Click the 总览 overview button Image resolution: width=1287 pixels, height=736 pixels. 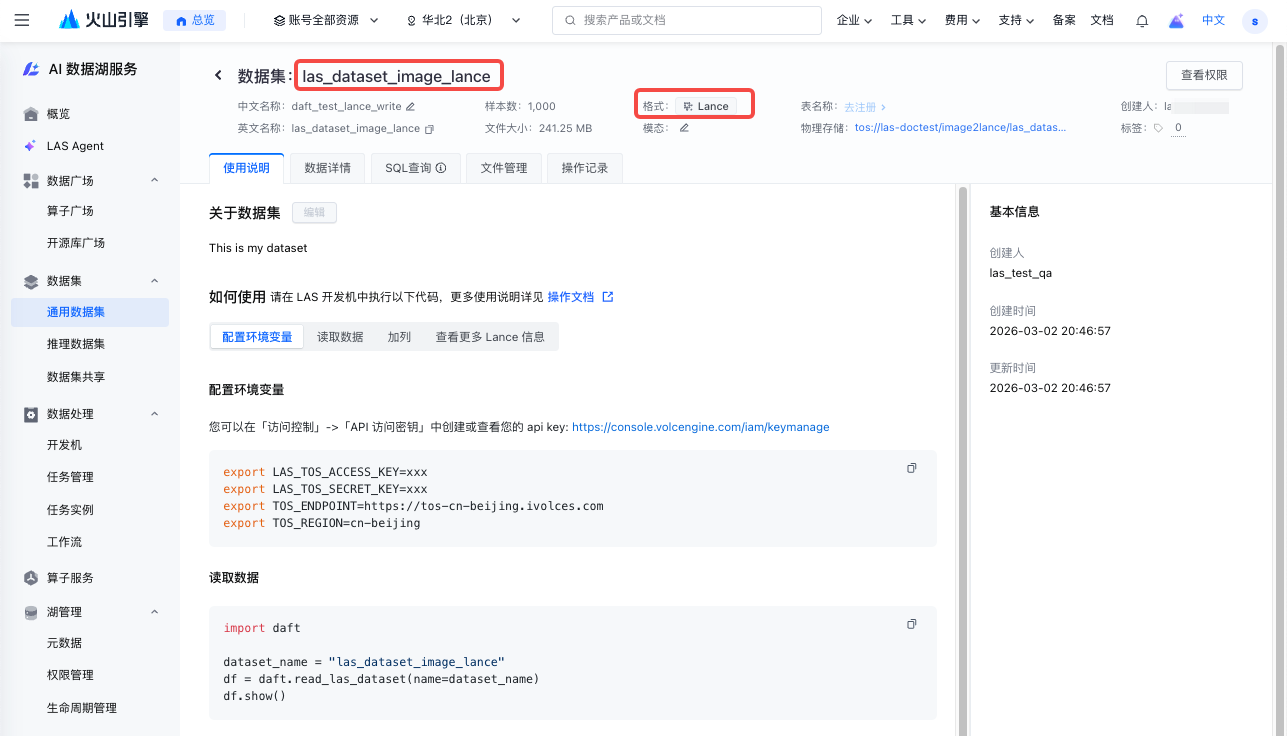194,20
